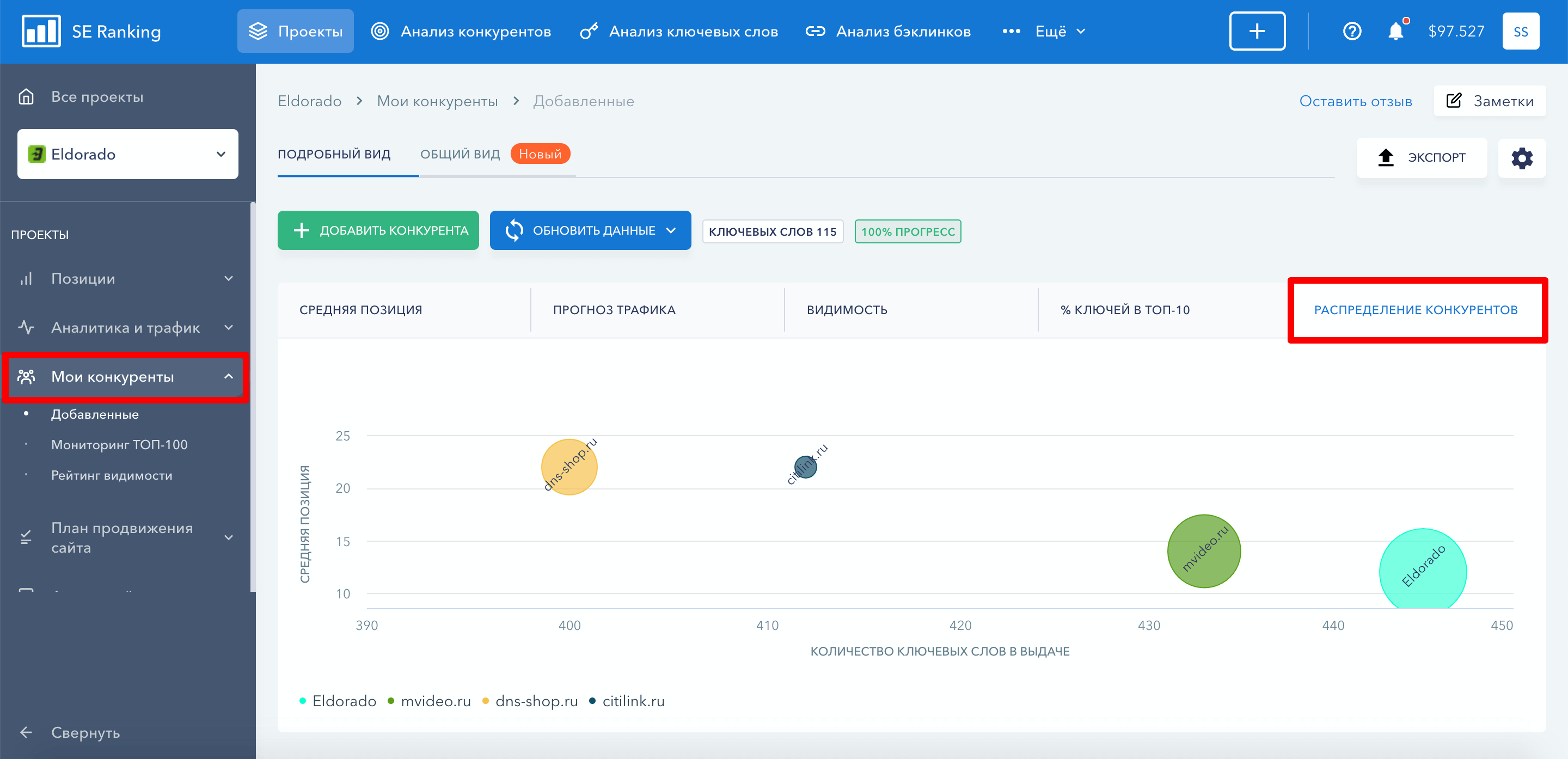Open the Eldorado project selector dropdown
This screenshot has width=1568, height=759.
click(128, 154)
